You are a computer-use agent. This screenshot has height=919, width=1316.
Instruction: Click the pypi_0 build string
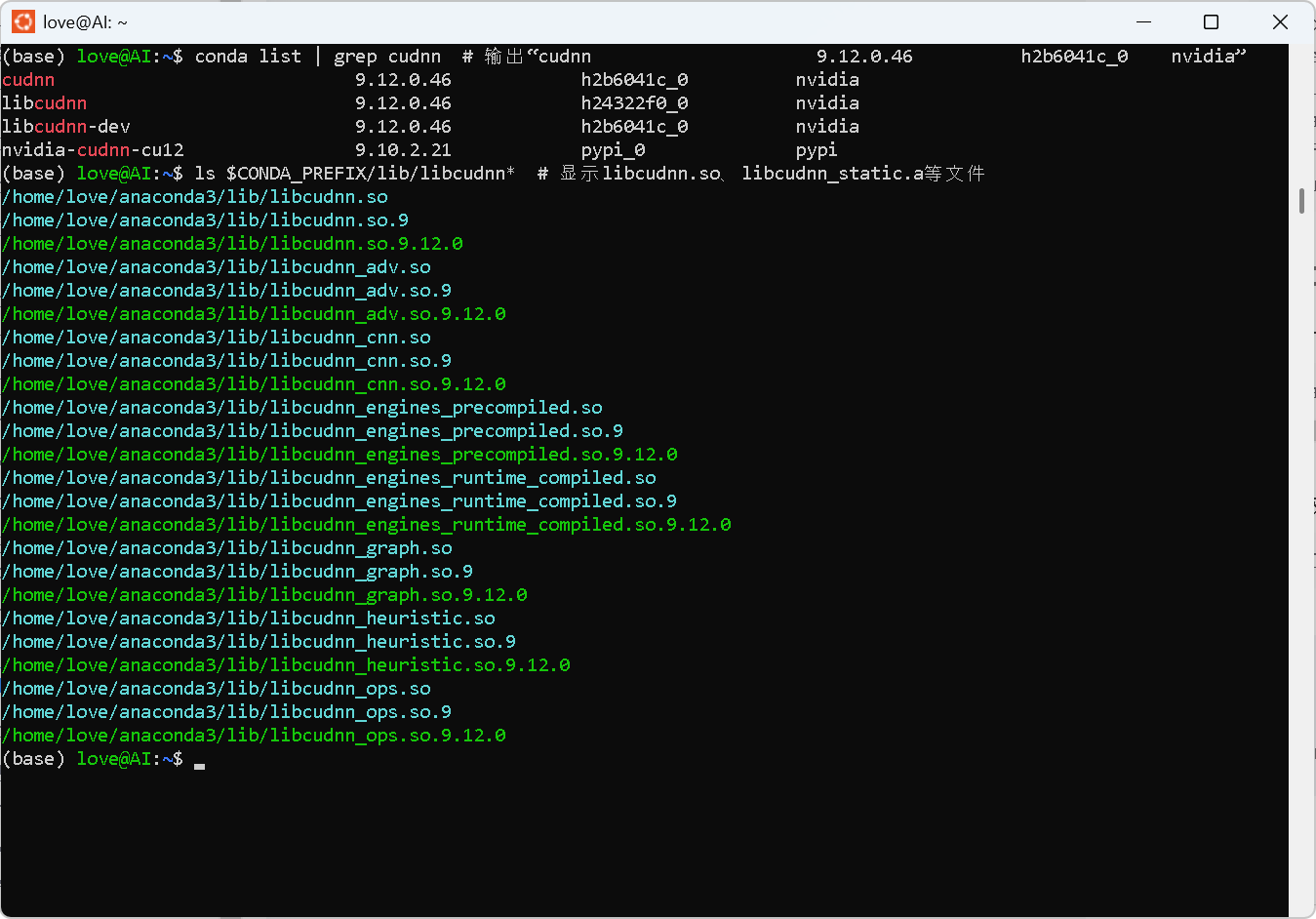pos(613,150)
